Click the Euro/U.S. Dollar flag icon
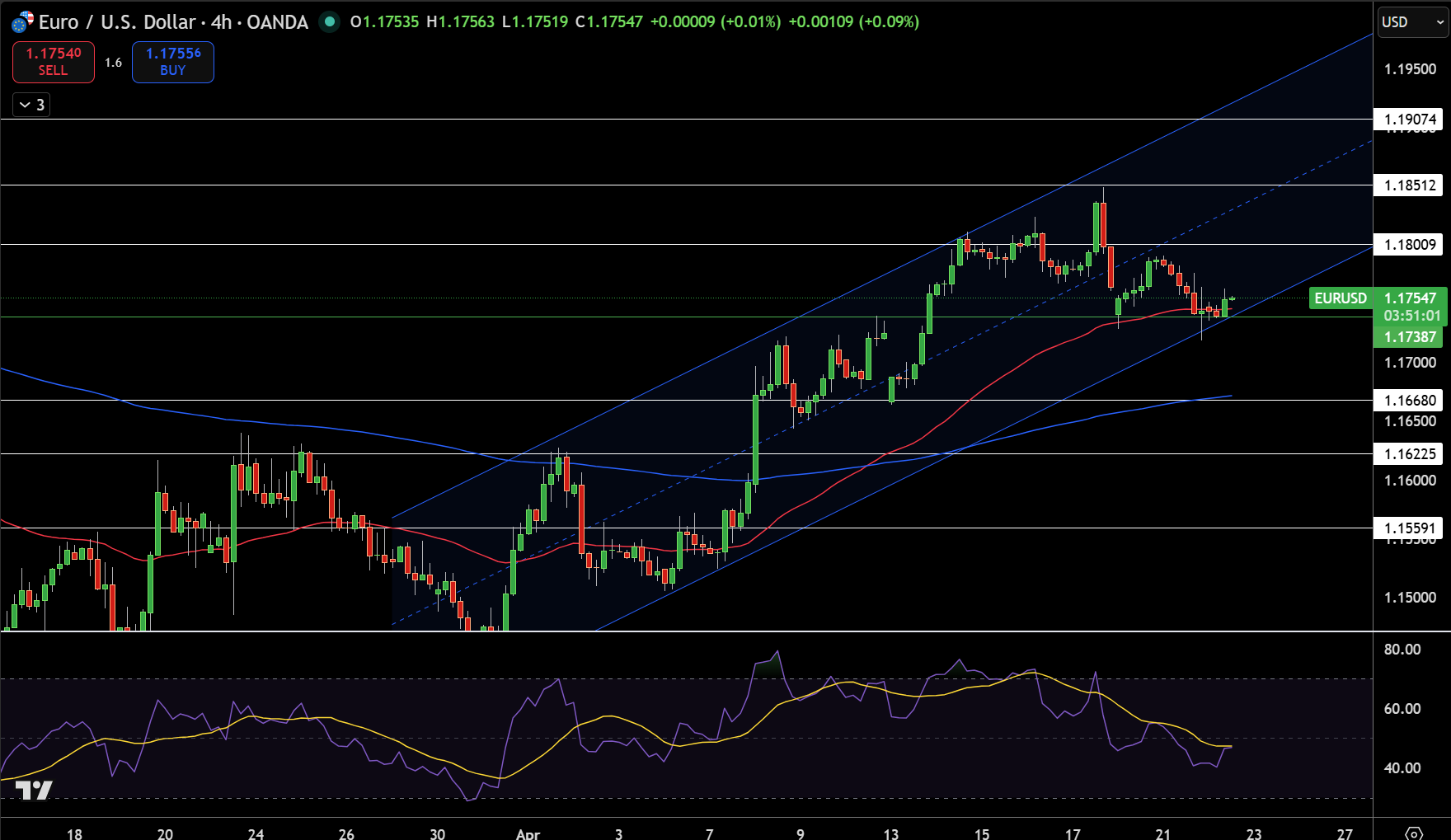This screenshot has height=840, width=1451. (x=22, y=22)
